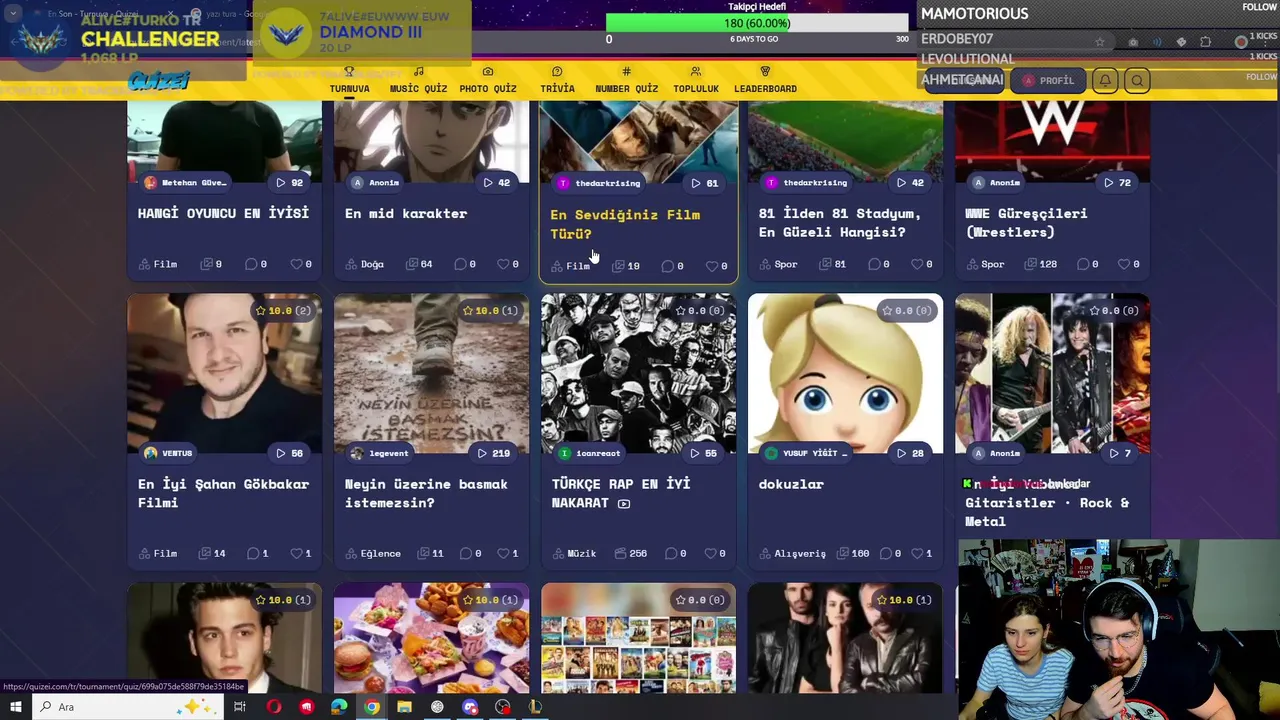This screenshot has height=720, width=1280.
Task: Open quiz '81 İlden 81 Stadyum, En Güzeli Hangisi?'
Action: (x=839, y=222)
